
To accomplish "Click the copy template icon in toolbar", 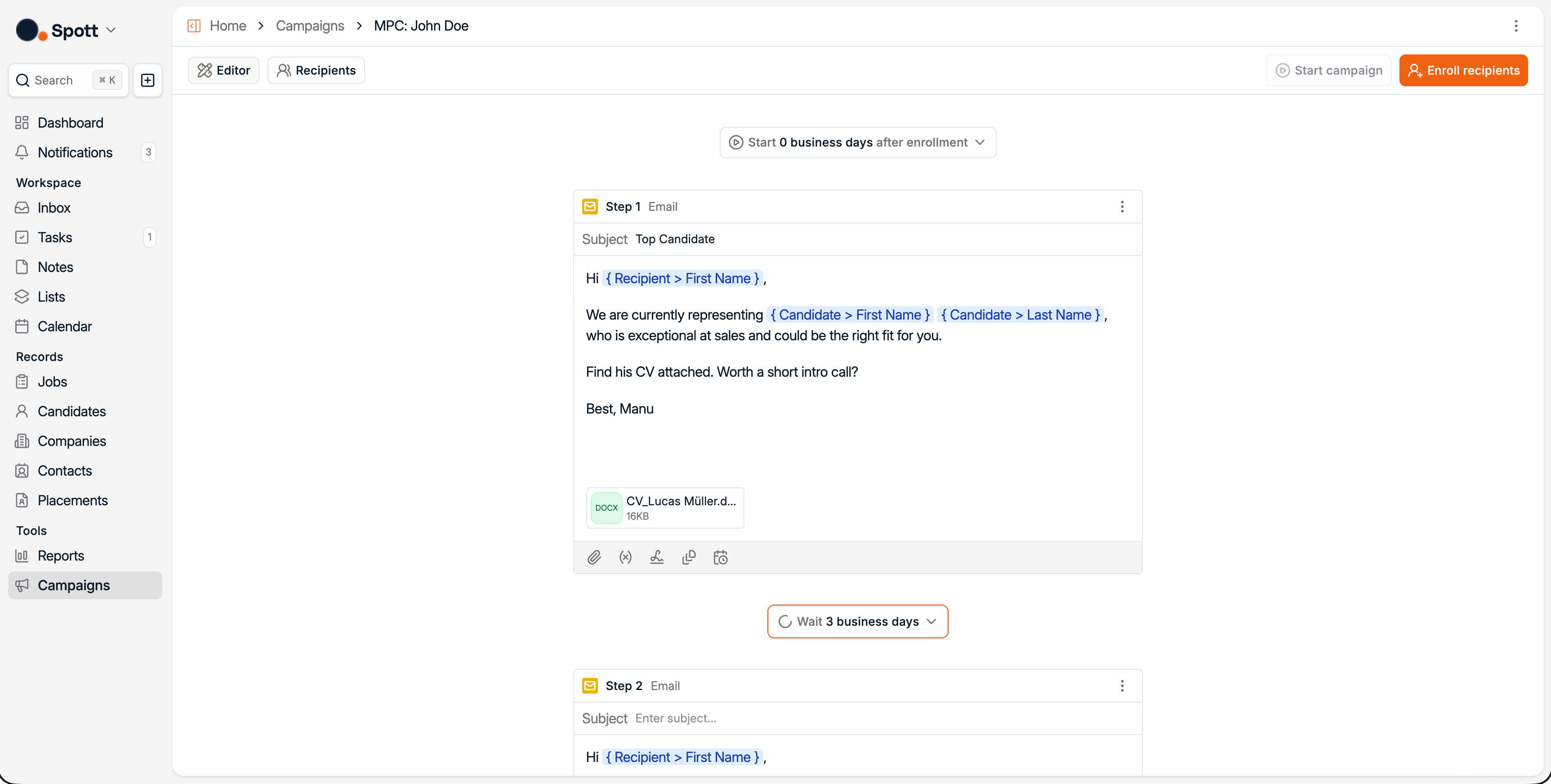I will 689,557.
